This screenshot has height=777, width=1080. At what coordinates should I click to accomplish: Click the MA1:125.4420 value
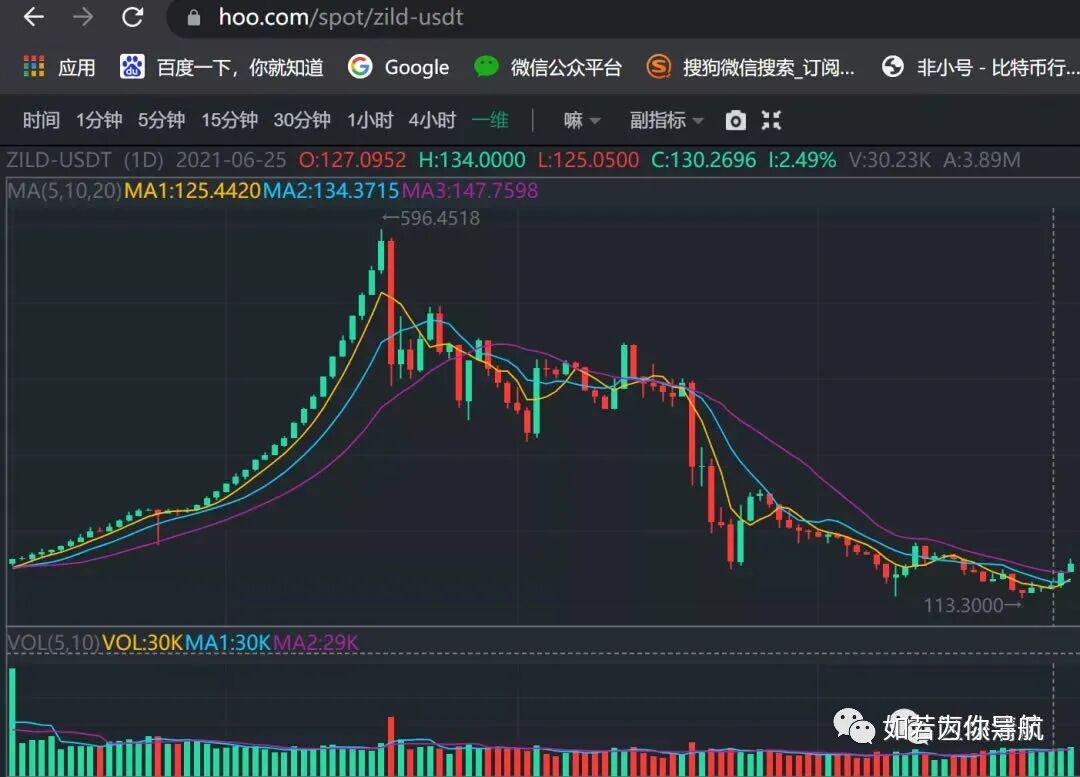point(192,190)
